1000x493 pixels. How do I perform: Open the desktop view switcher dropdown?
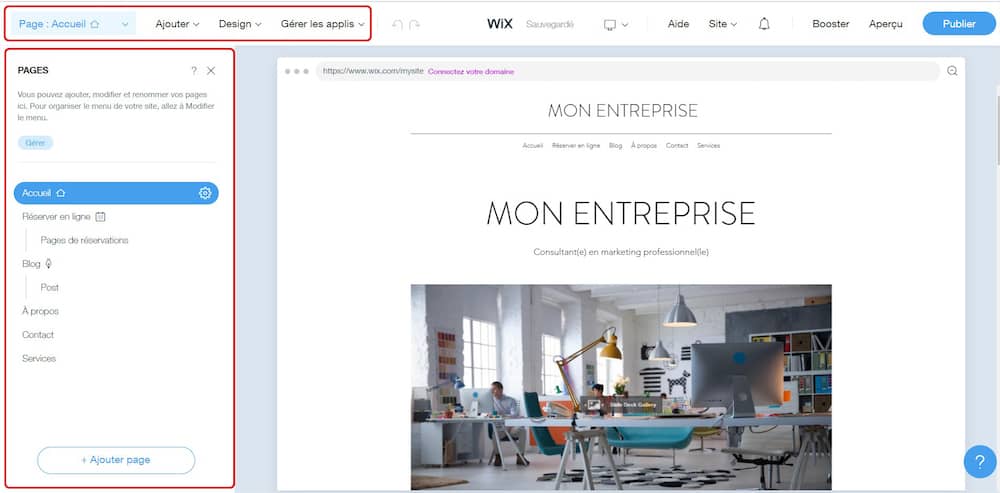pos(615,24)
